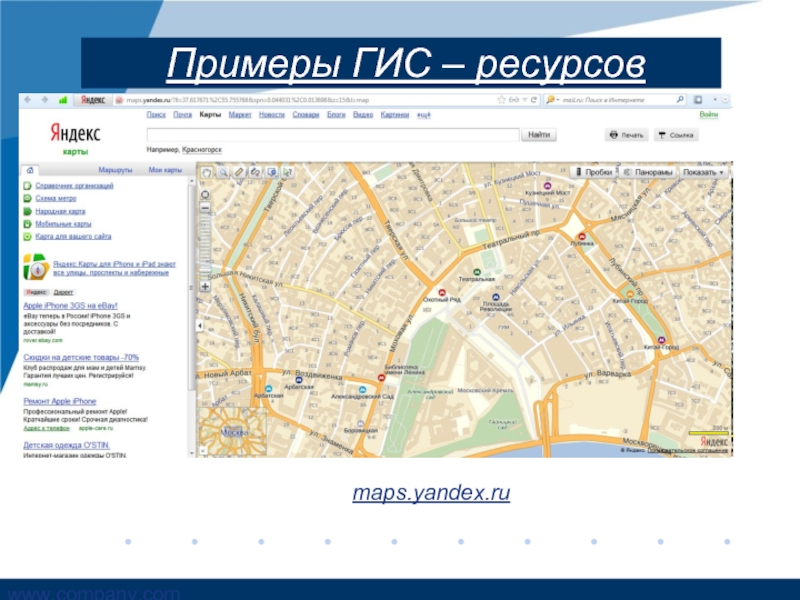The width and height of the screenshot is (800, 600).
Task: Click the left panel scrollbar down arrow
Action: coord(192,453)
